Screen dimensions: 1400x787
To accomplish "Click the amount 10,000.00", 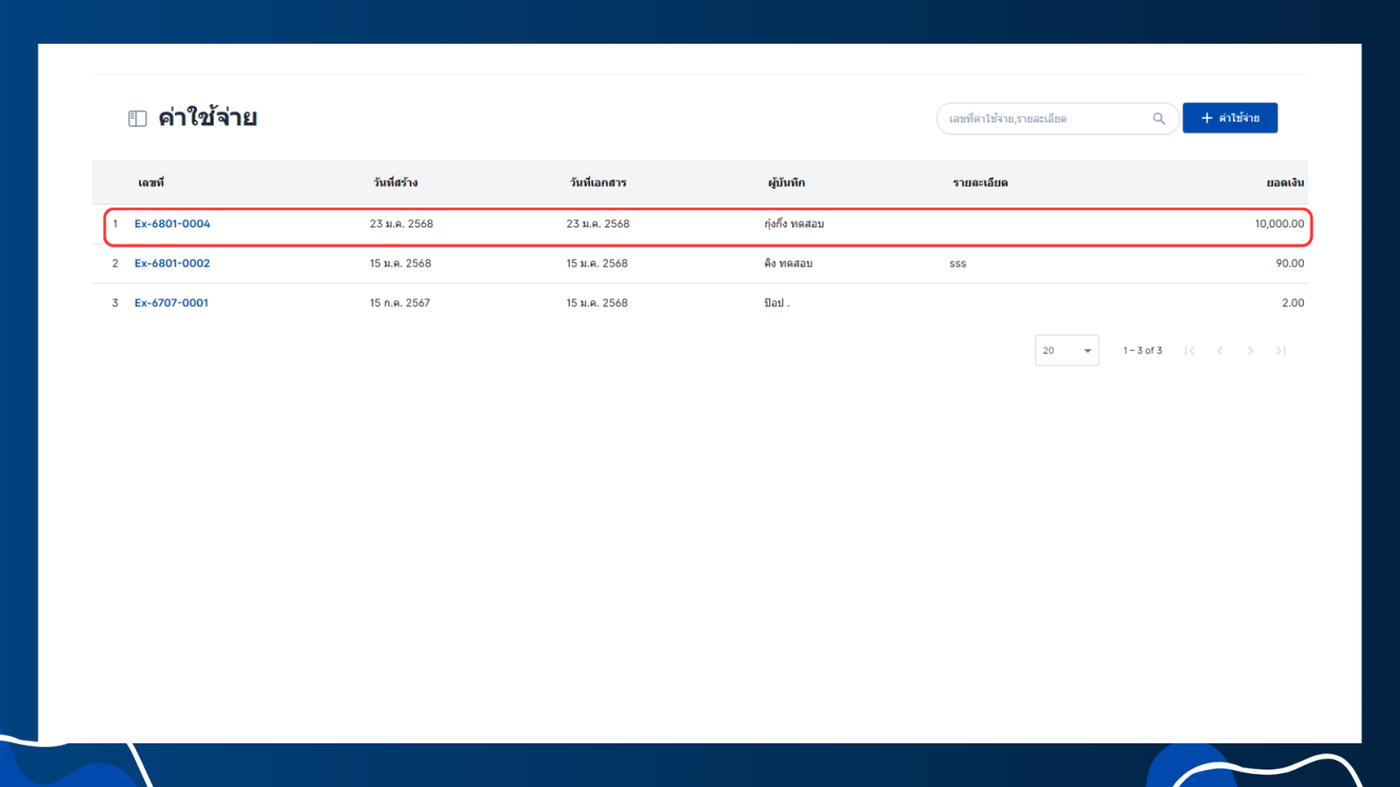I will point(1279,224).
